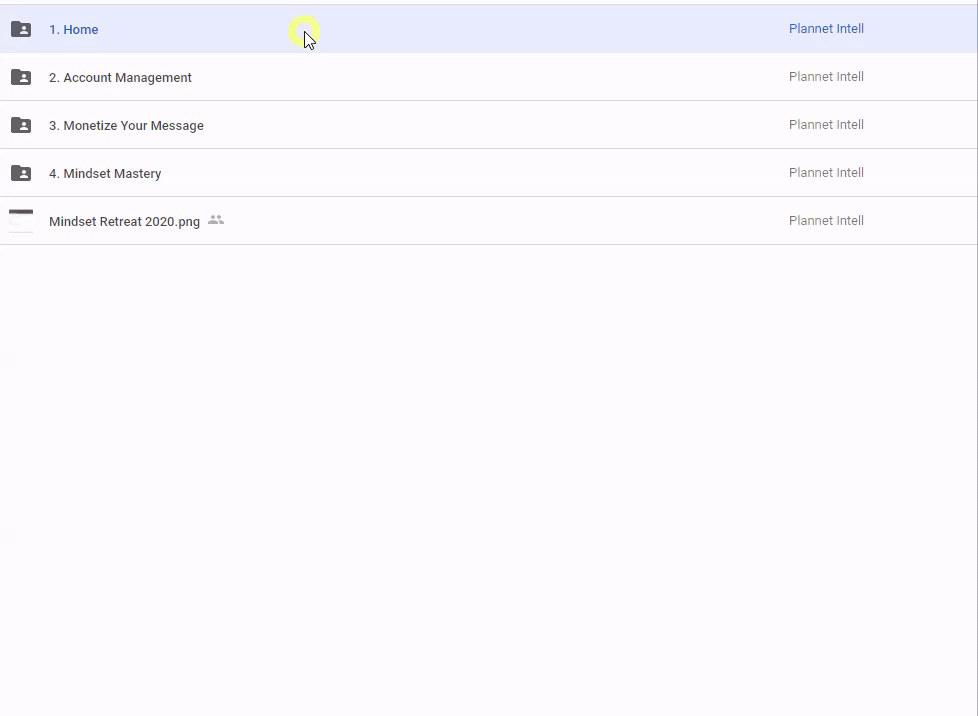Viewport: 978px width, 716px height.
Task: Click the 4. Mindset Mastery folder name
Action: point(105,174)
